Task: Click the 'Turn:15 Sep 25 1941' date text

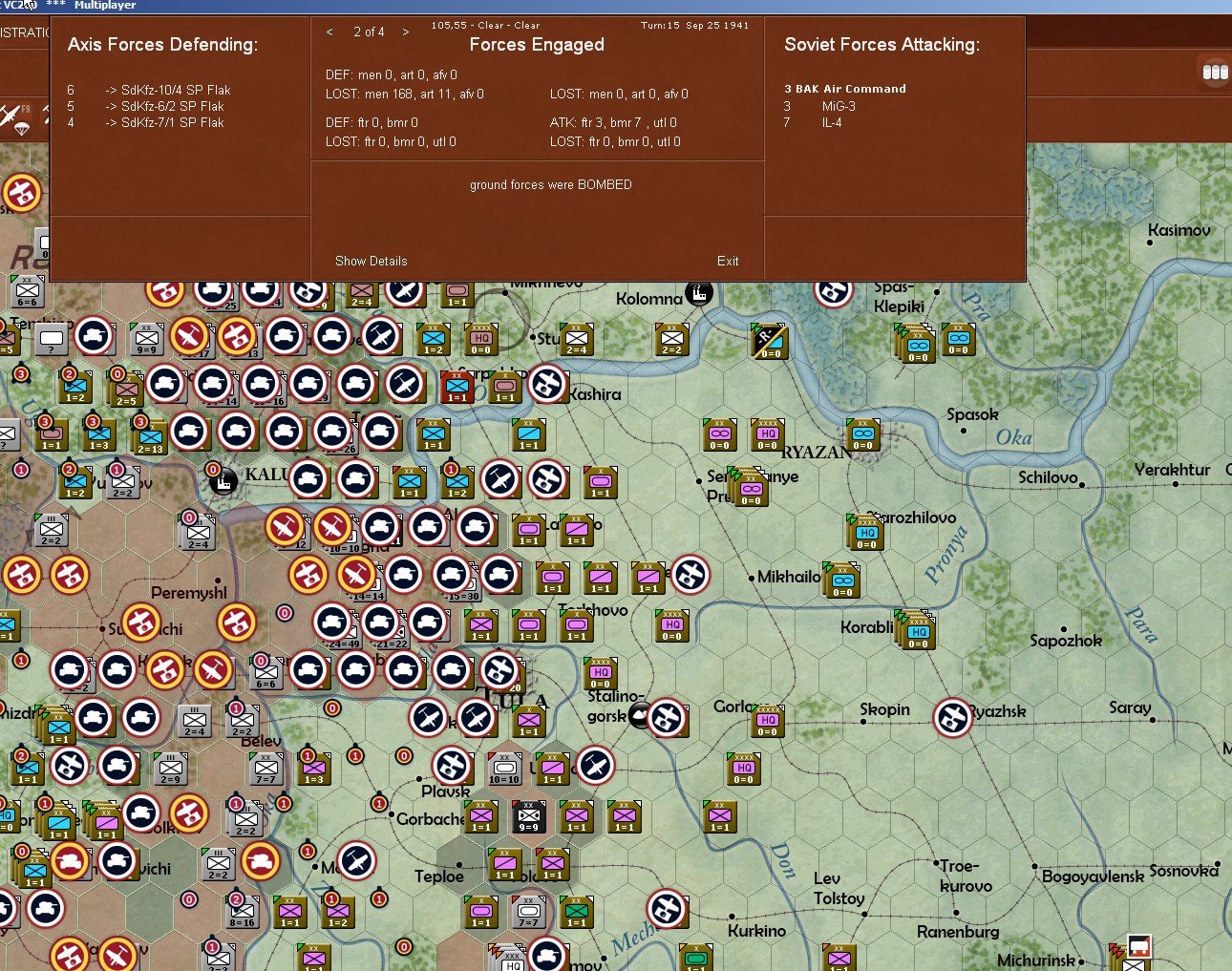Action: click(x=694, y=26)
